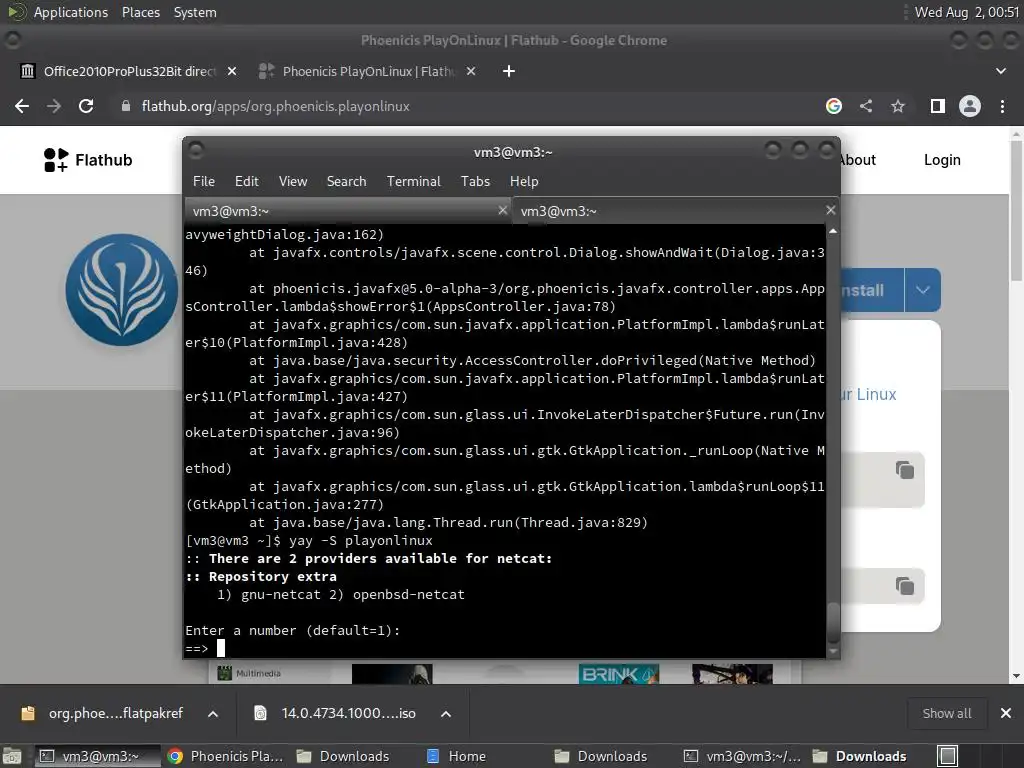Open the Linux link on Flathub page
Viewport: 1024px width, 768px height.
click(869, 394)
